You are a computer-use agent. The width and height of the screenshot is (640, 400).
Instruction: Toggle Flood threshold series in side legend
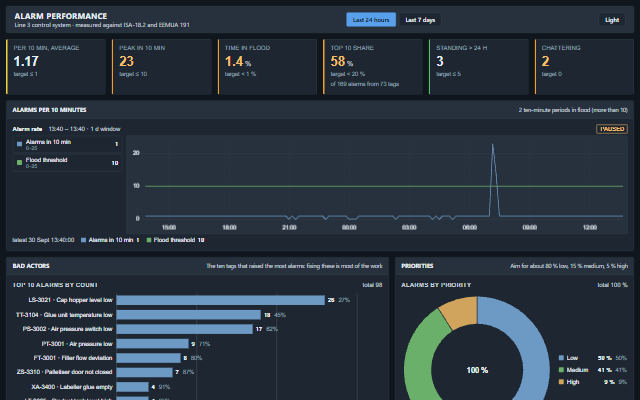pos(67,163)
